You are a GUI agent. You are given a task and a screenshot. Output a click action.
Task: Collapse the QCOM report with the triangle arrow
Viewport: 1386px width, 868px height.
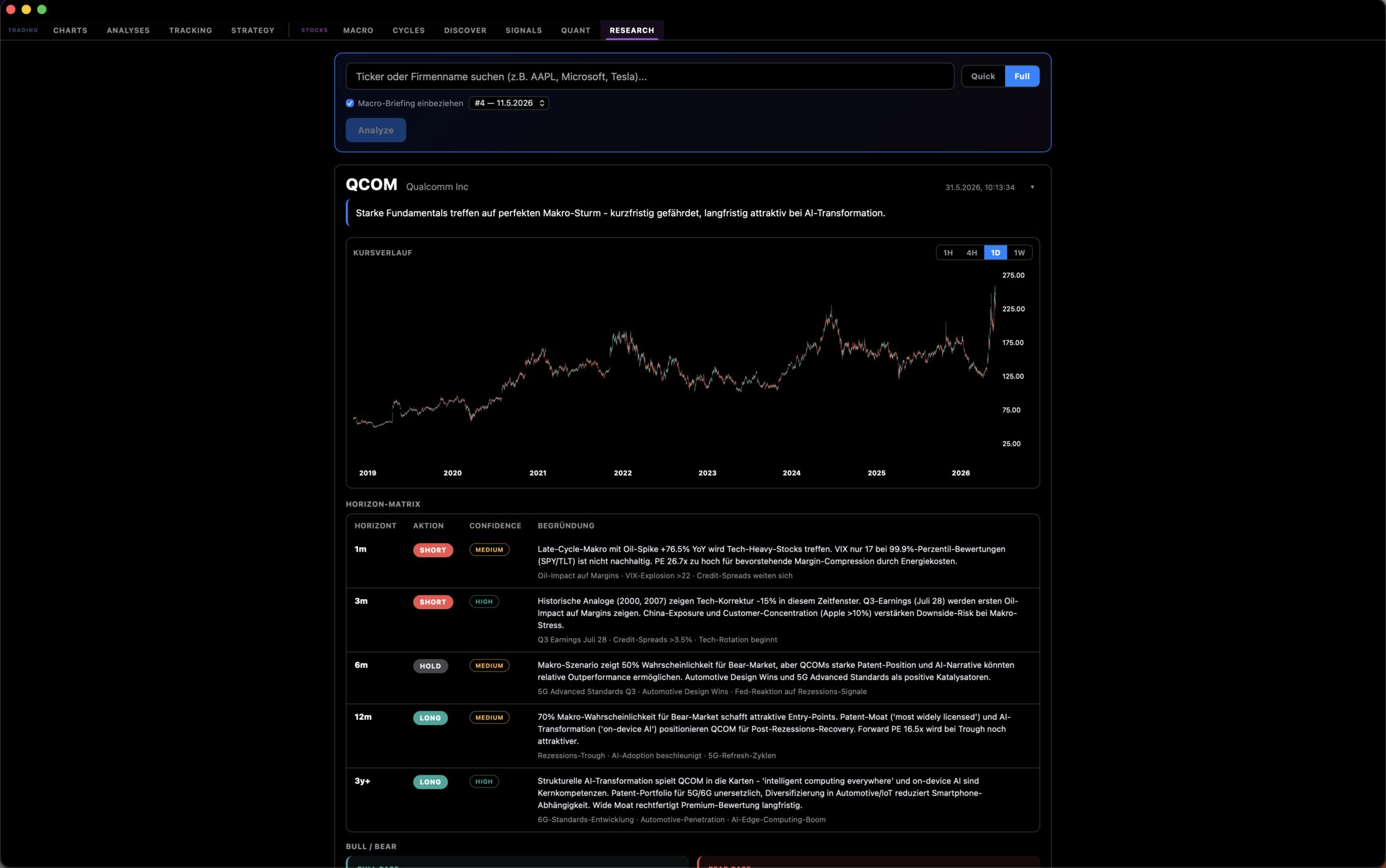point(1032,187)
